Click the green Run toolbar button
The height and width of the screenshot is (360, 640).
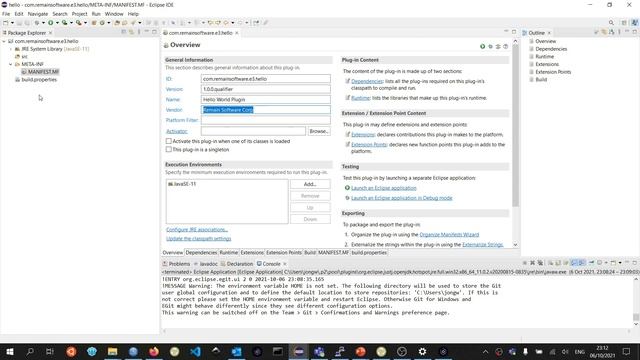pyautogui.click(x=51, y=23)
